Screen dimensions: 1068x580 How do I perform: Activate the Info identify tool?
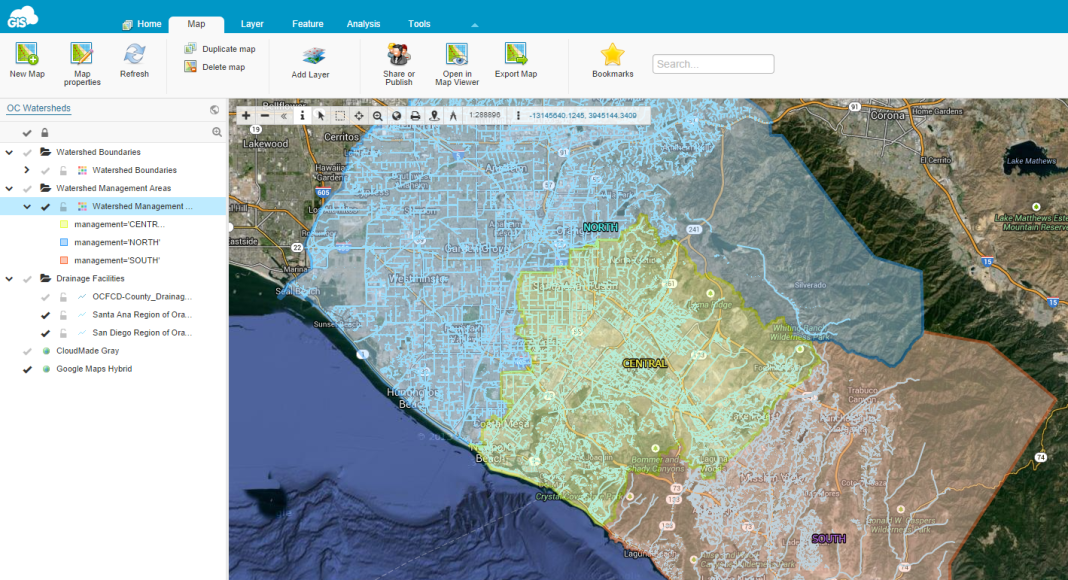302,116
